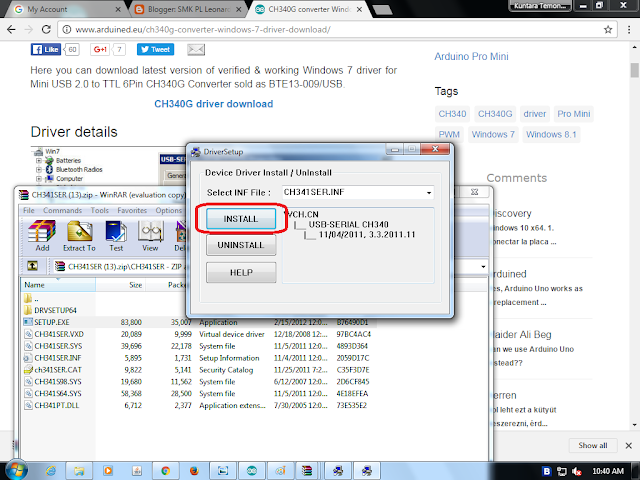
Task: Open the Select INF File dropdown
Action: (x=429, y=192)
